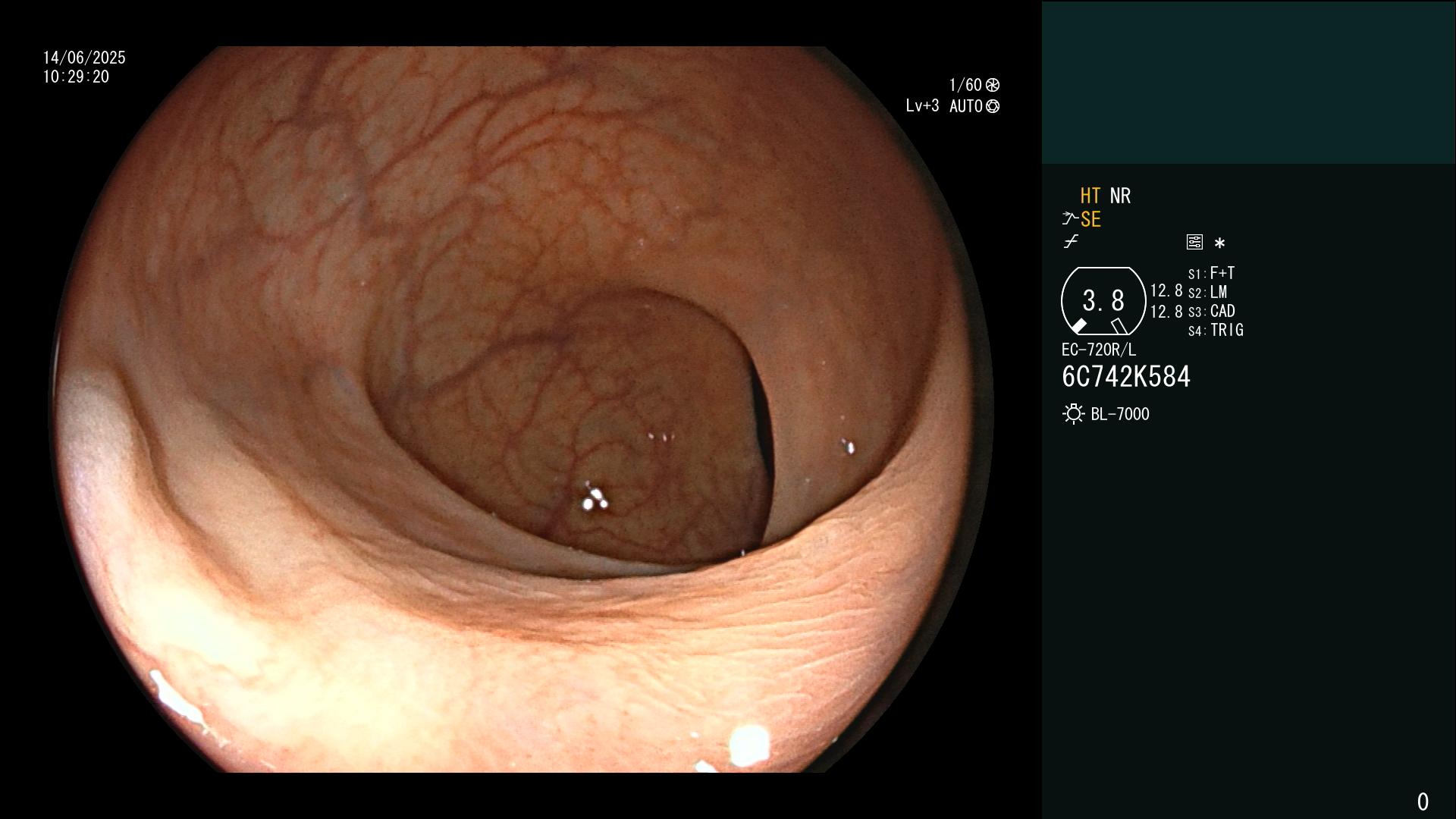This screenshot has width=1456, height=819.
Task: Click the Lv+3 brightness level text
Action: (922, 106)
